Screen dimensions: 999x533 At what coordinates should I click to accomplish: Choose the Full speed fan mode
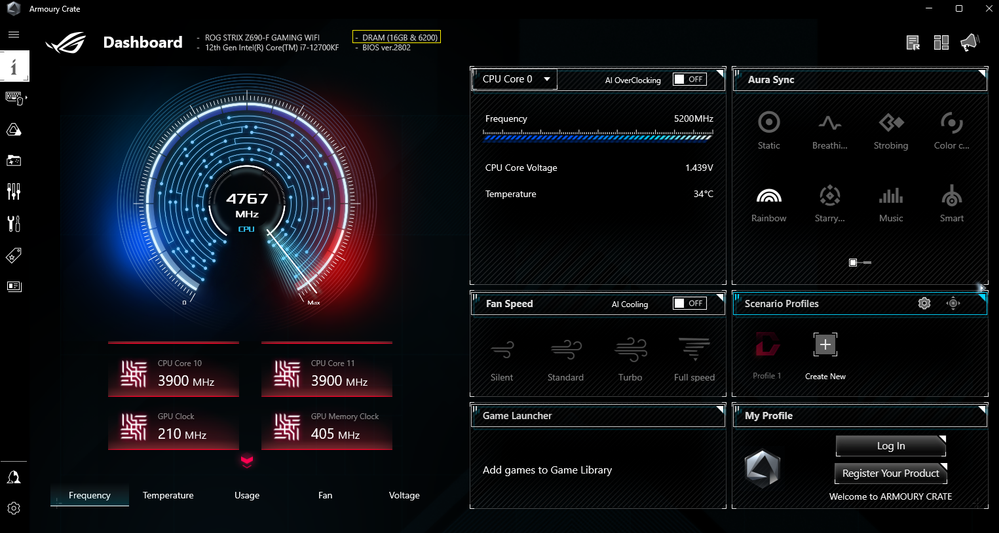coord(694,359)
